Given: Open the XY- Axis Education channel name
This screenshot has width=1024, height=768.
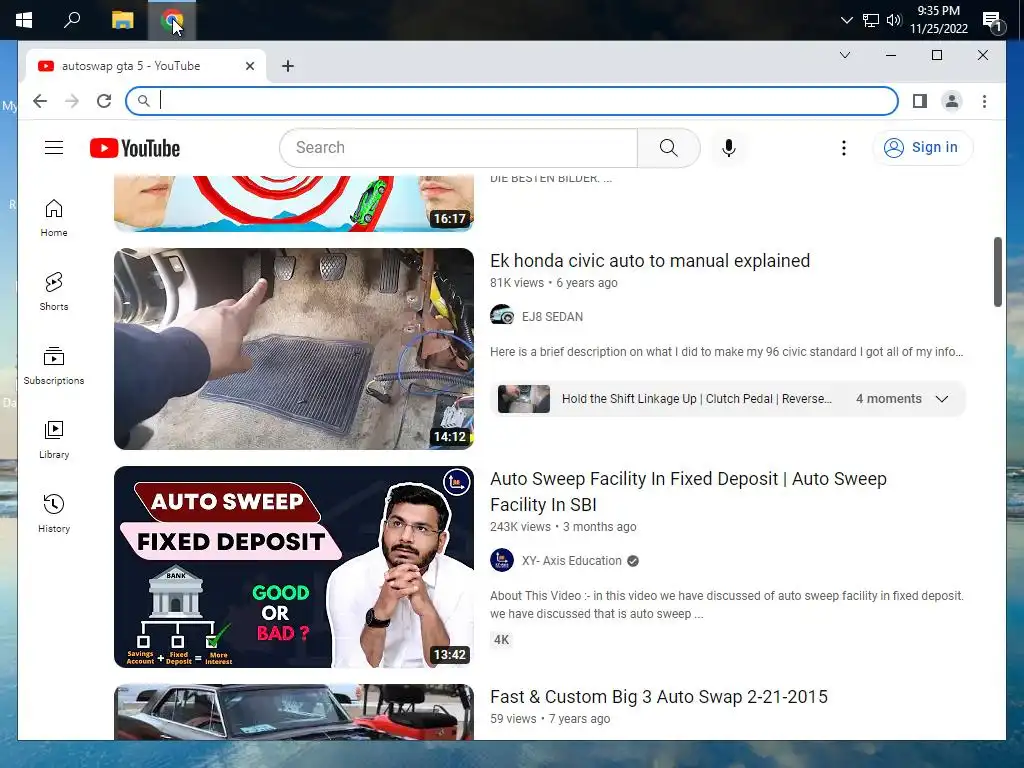Looking at the screenshot, I should (571, 561).
